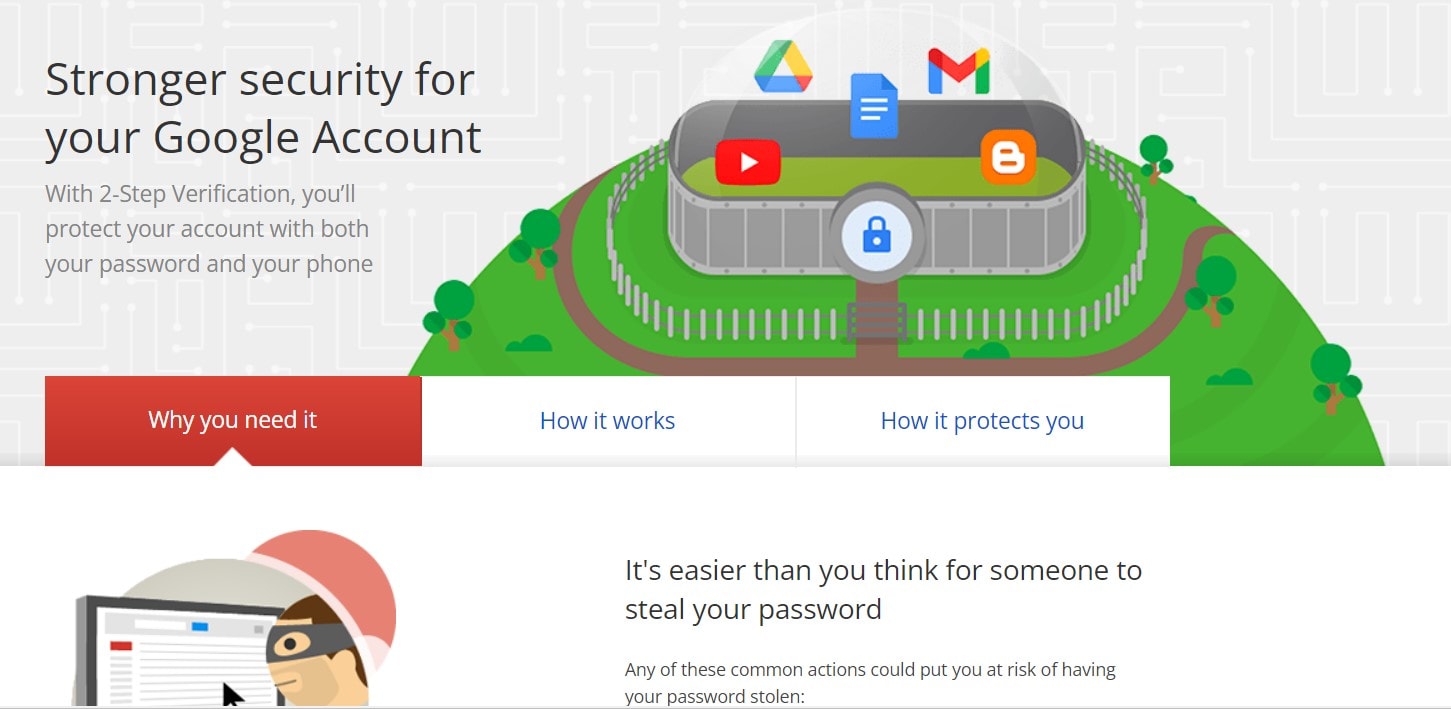Click the blue padlock icon on the gate

(877, 236)
